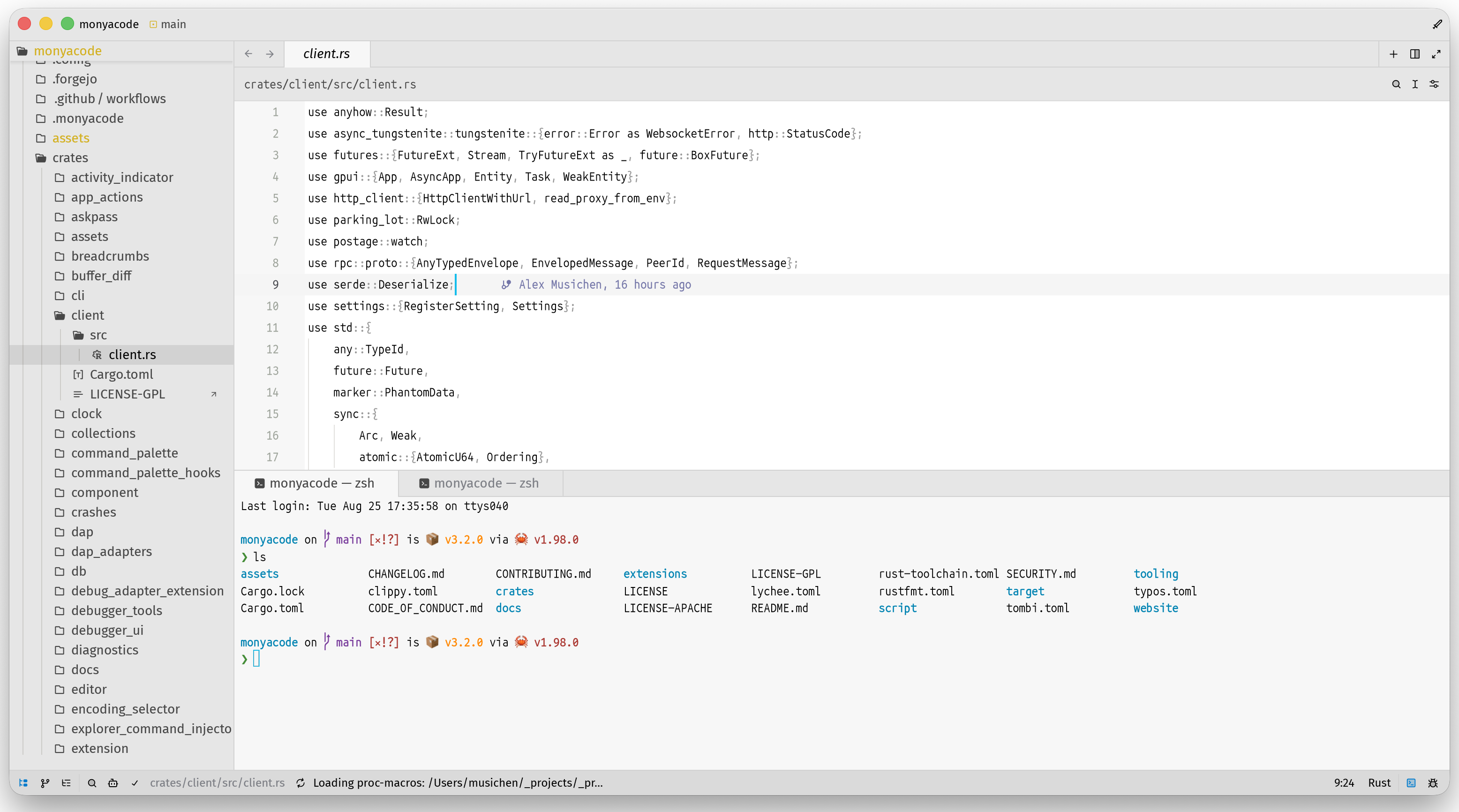
Task: Click the bug debug icon at bottom right
Action: [1433, 782]
